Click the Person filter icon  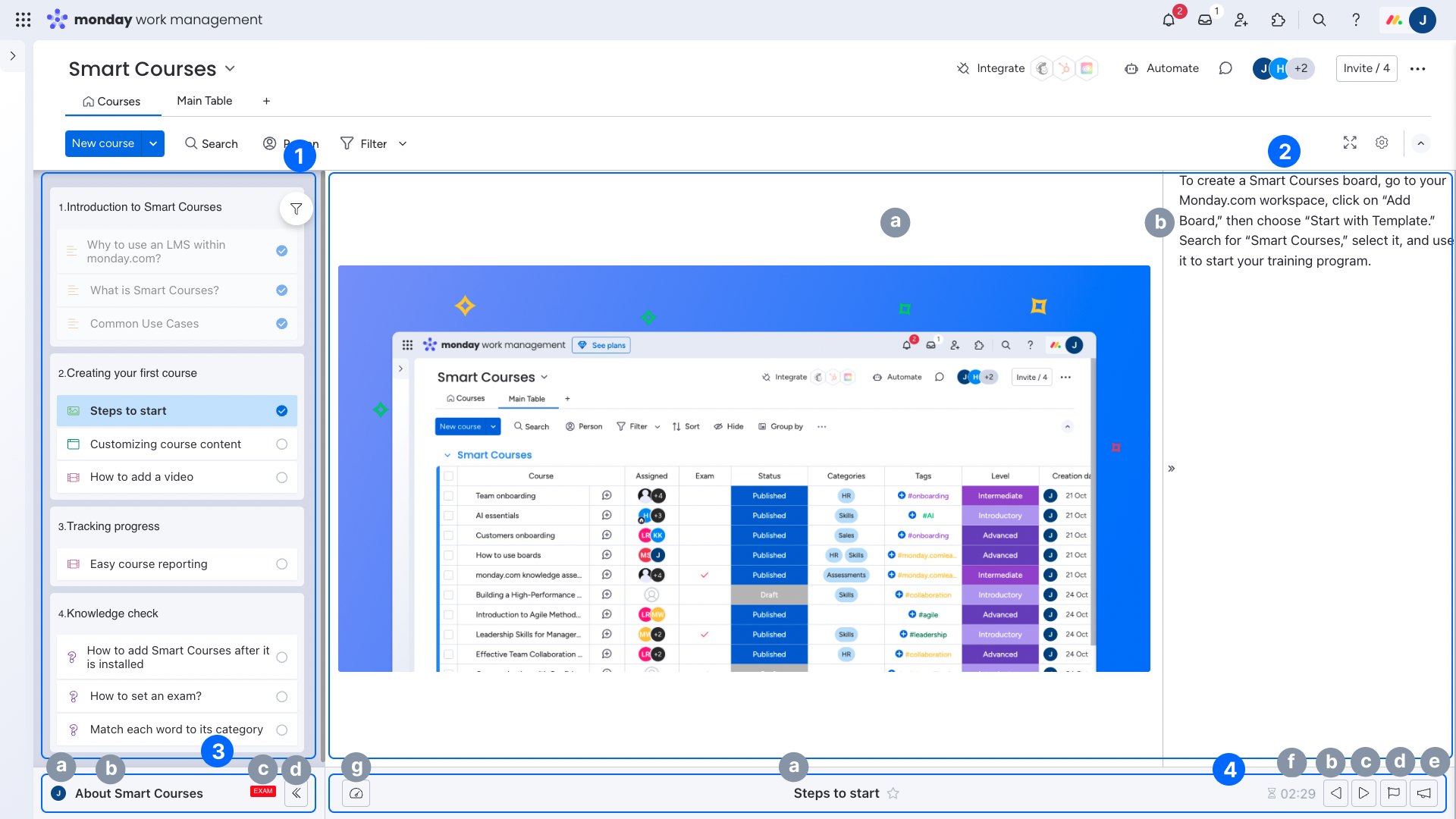pos(269,143)
